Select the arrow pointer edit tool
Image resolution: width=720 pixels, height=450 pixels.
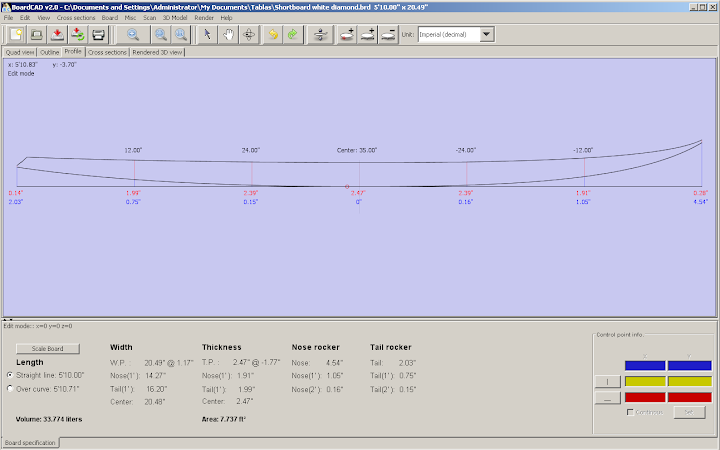pyautogui.click(x=208, y=34)
